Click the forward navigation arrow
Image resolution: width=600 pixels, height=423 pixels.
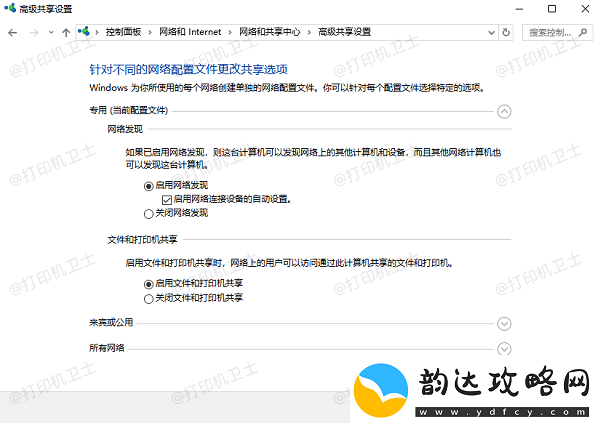click(x=34, y=33)
